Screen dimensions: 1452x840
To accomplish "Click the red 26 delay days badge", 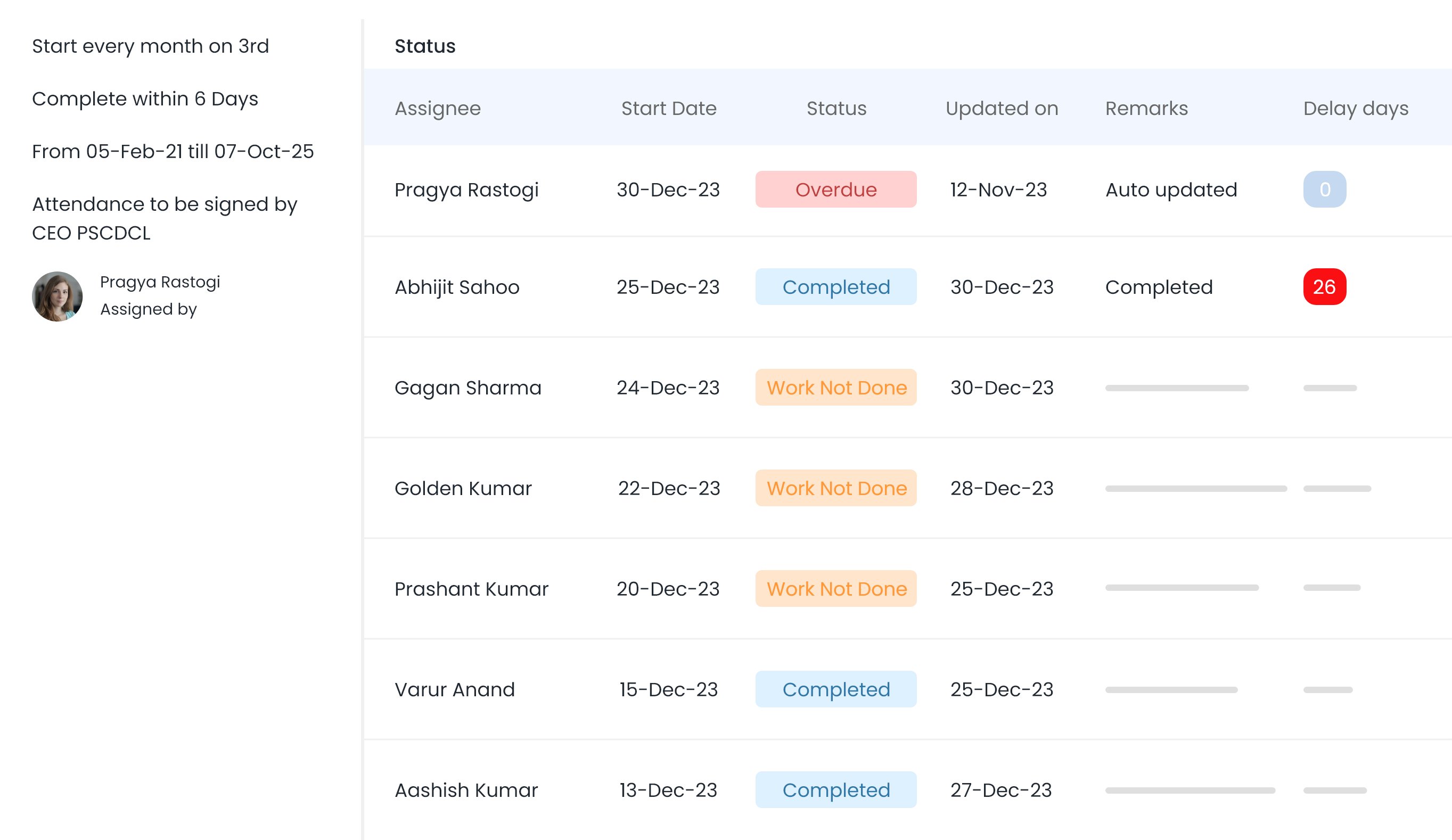I will [1324, 287].
